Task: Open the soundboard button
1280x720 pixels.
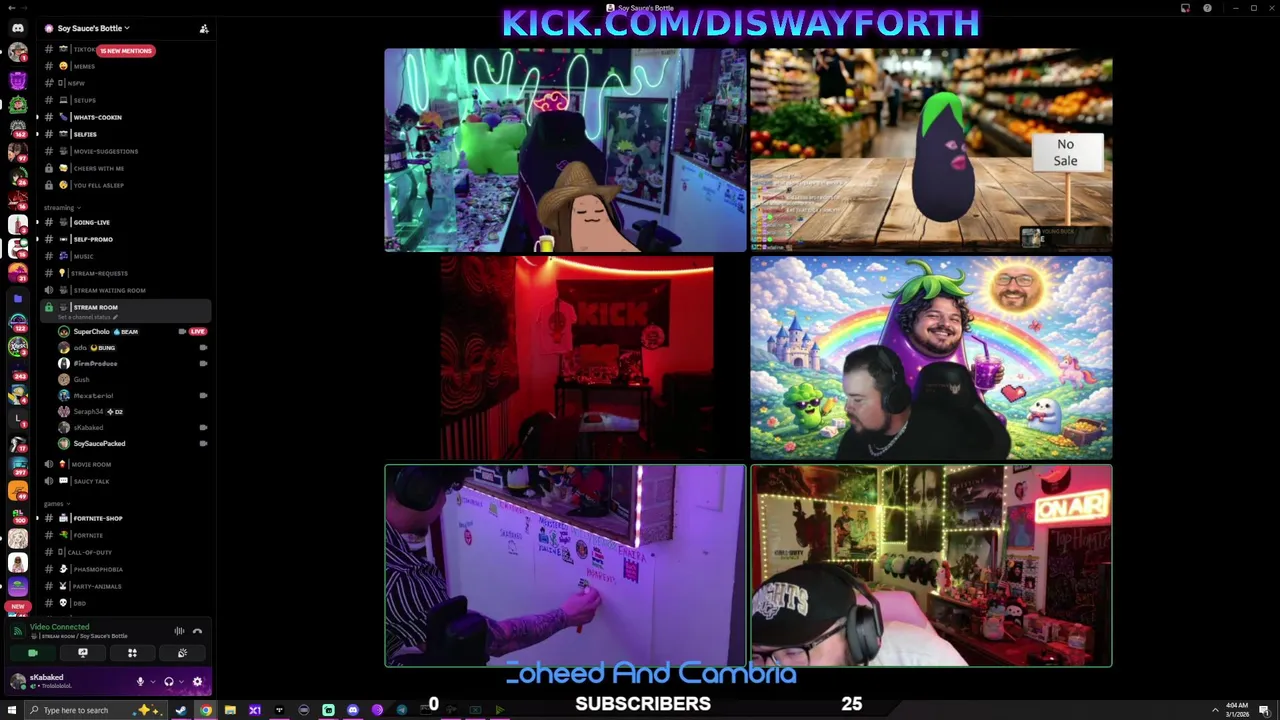Action: click(x=182, y=653)
